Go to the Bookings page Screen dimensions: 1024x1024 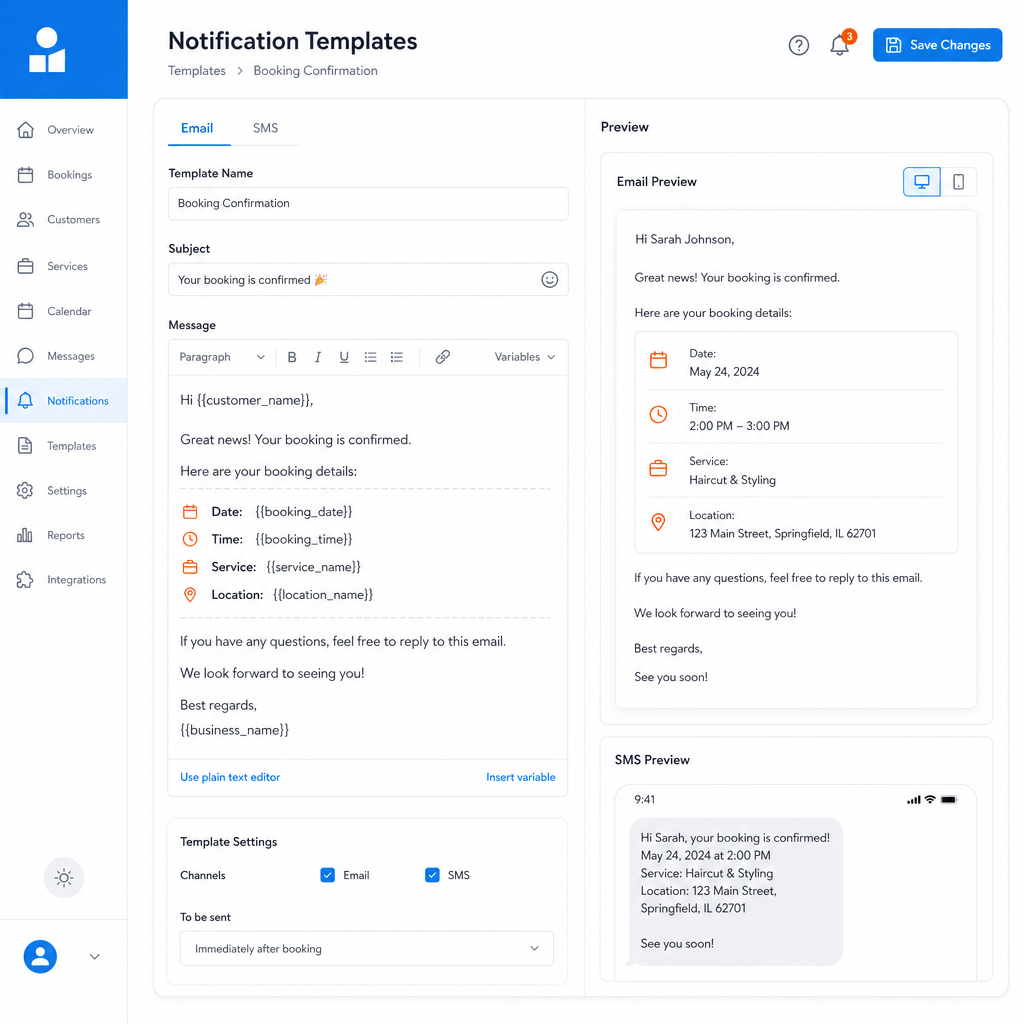click(63, 175)
